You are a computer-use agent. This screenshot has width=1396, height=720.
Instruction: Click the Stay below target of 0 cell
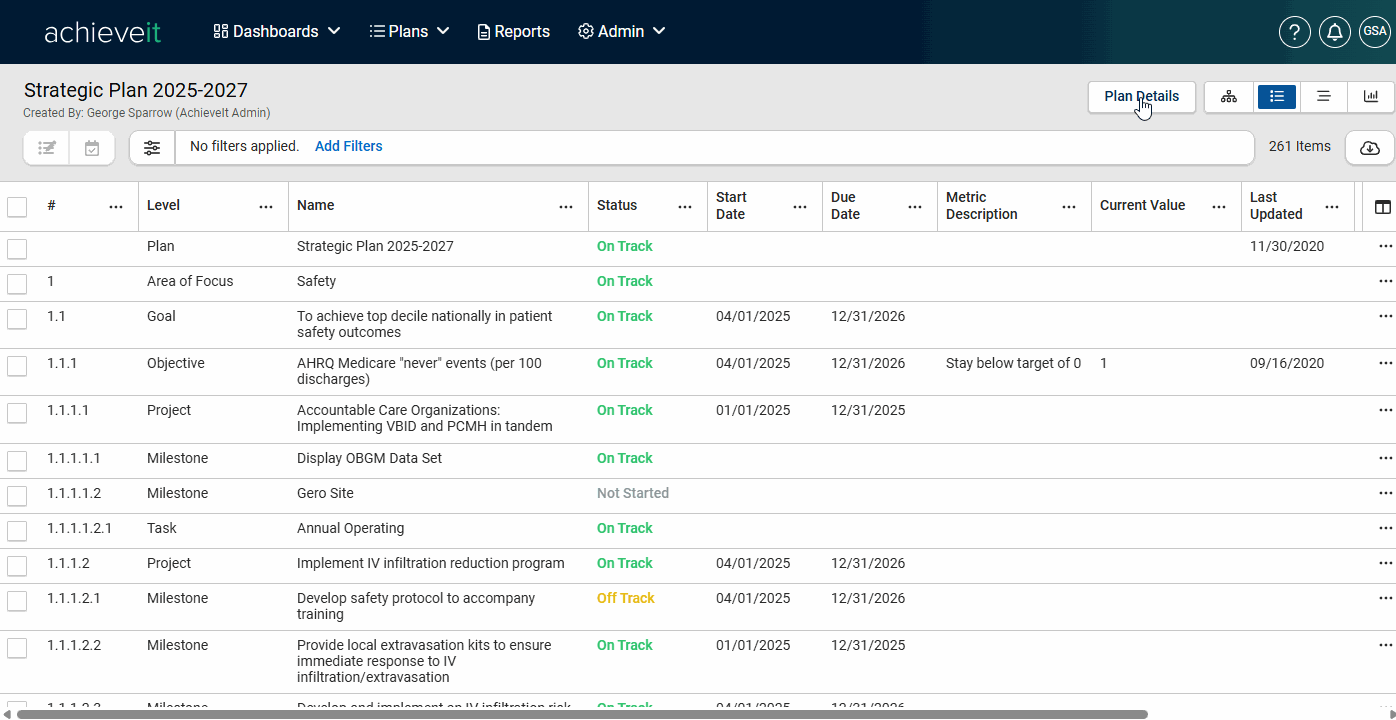pos(1013,363)
